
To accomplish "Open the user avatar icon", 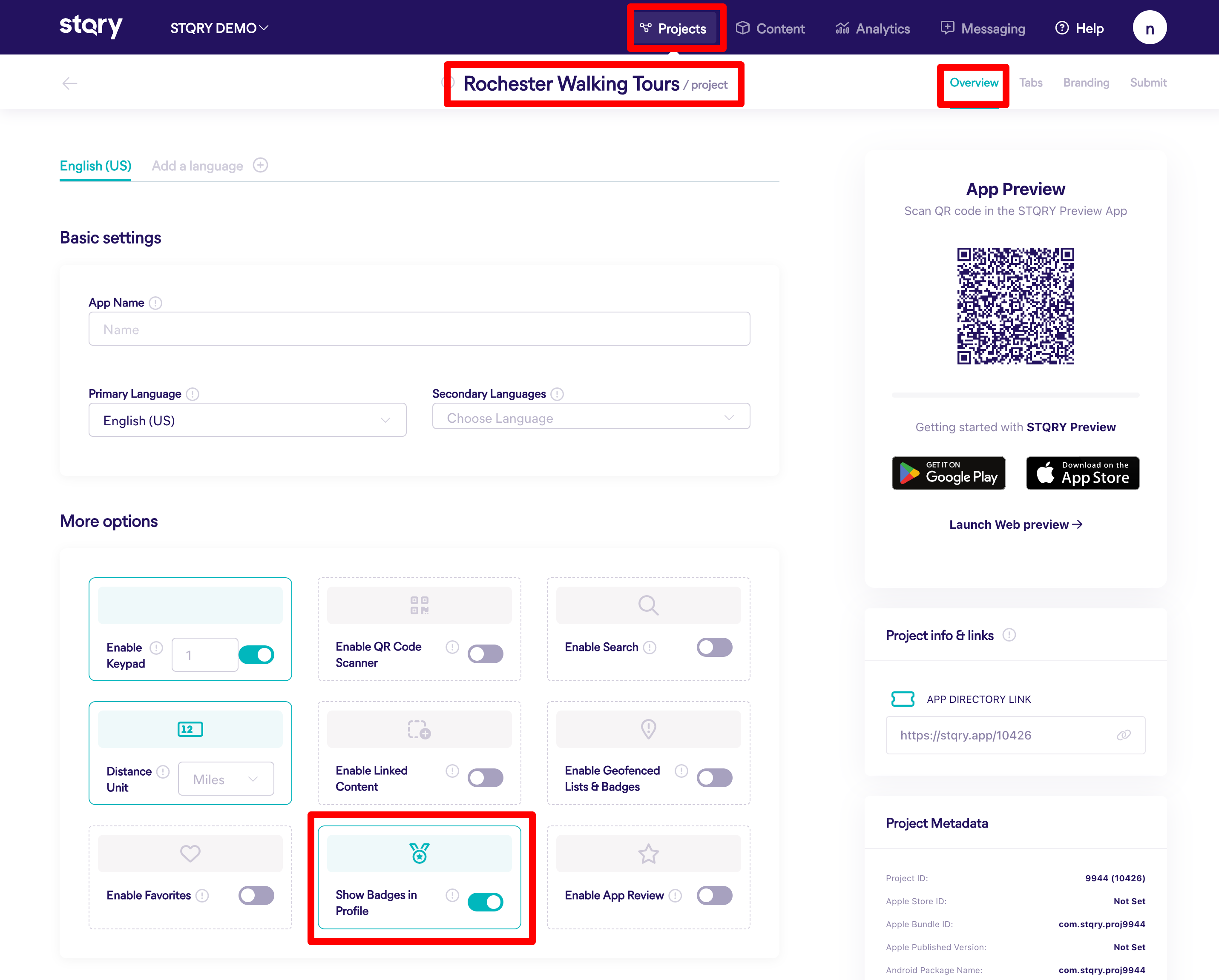I will pyautogui.click(x=1149, y=28).
